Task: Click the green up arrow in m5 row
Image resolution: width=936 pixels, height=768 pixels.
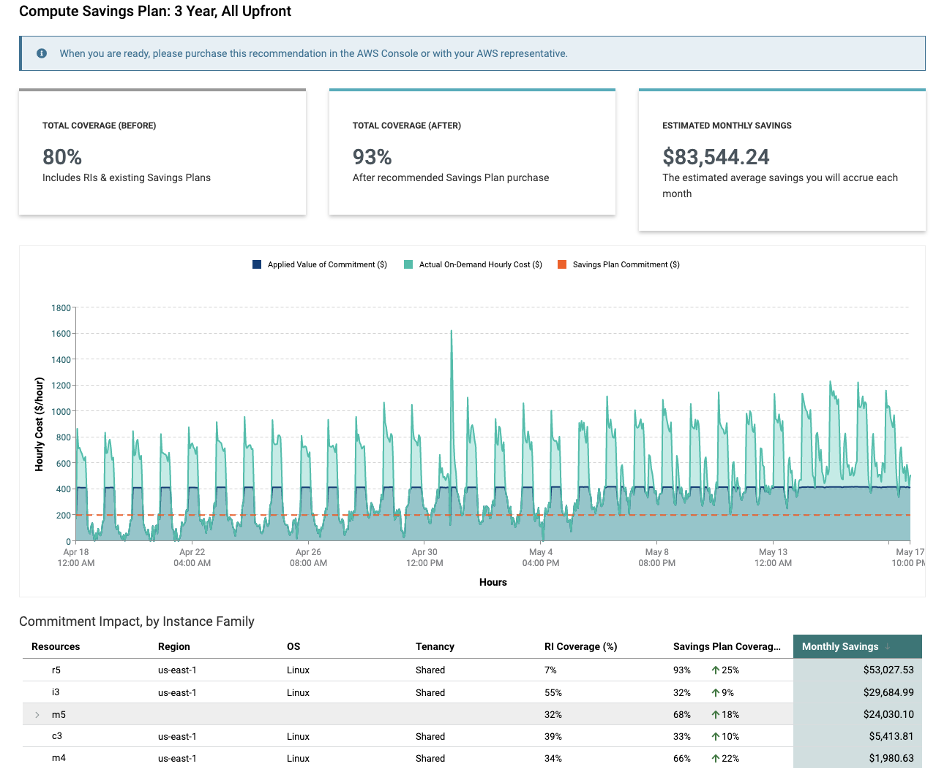Action: (x=715, y=715)
